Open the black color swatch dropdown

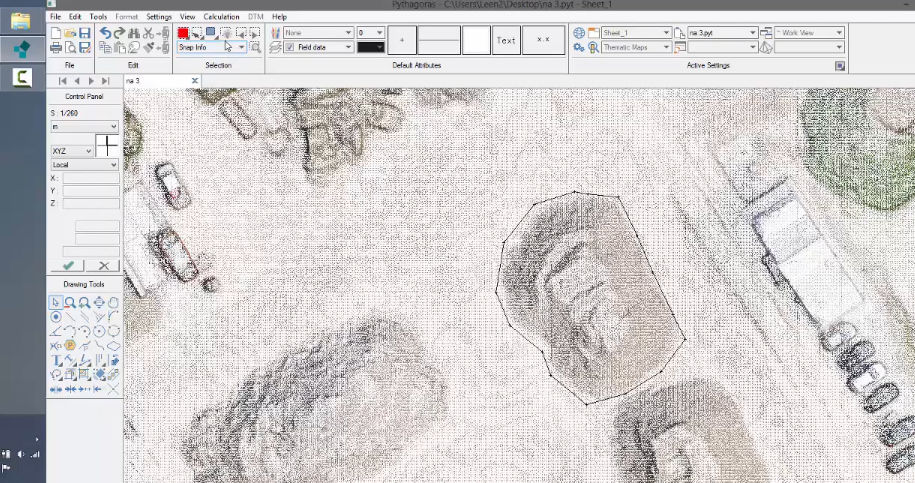click(x=371, y=47)
